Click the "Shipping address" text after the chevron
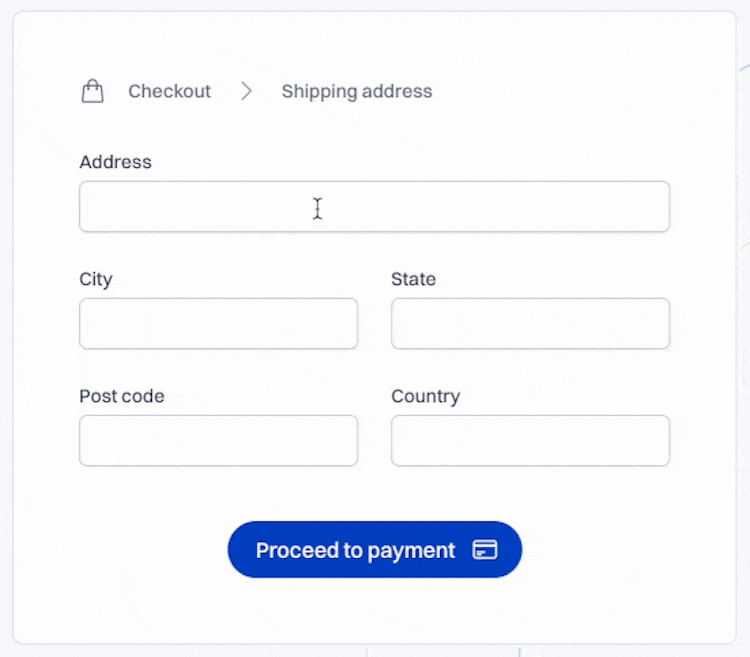The image size is (750, 657). coord(357,92)
